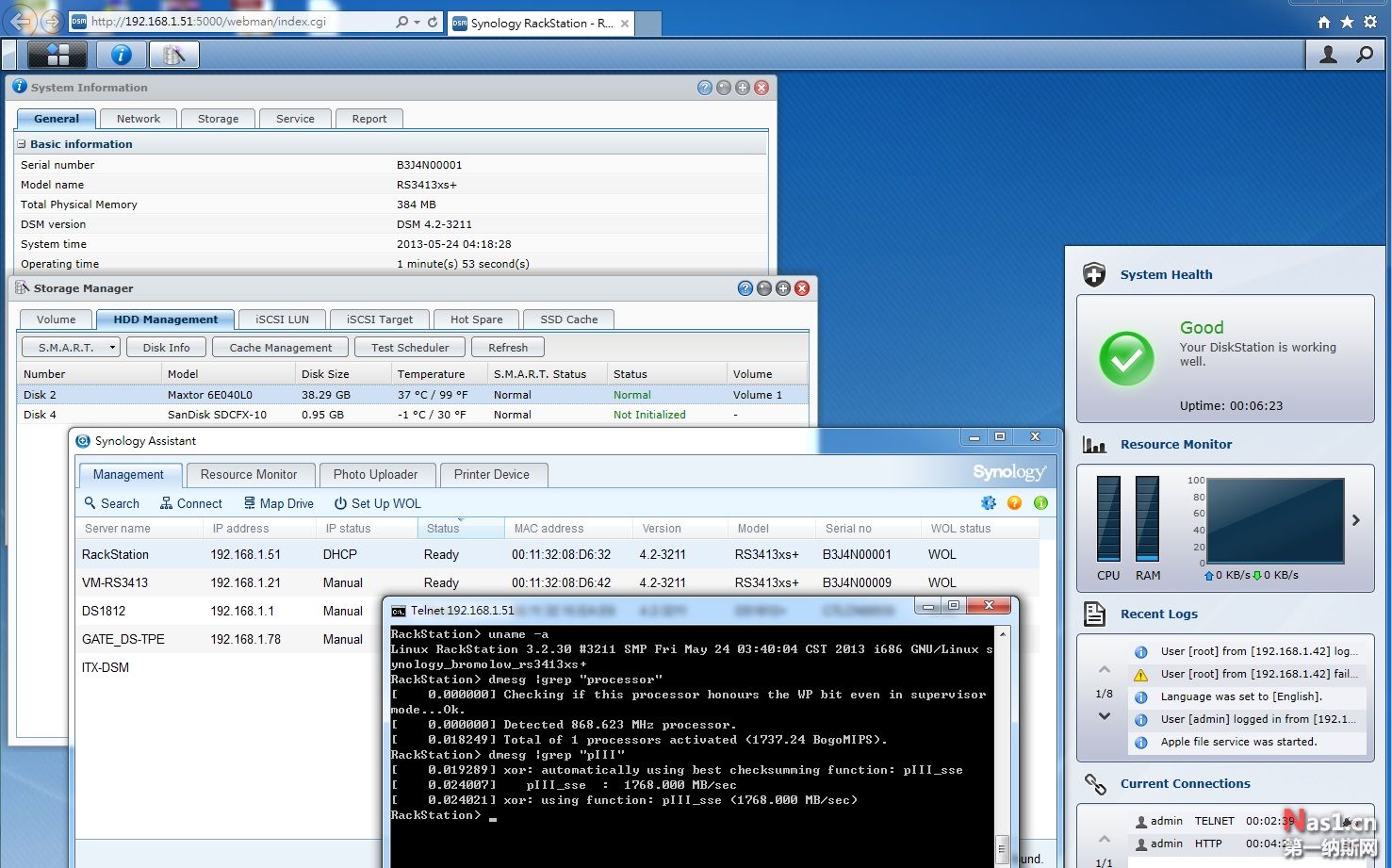
Task: Click the Disk Info button
Action: tap(166, 348)
